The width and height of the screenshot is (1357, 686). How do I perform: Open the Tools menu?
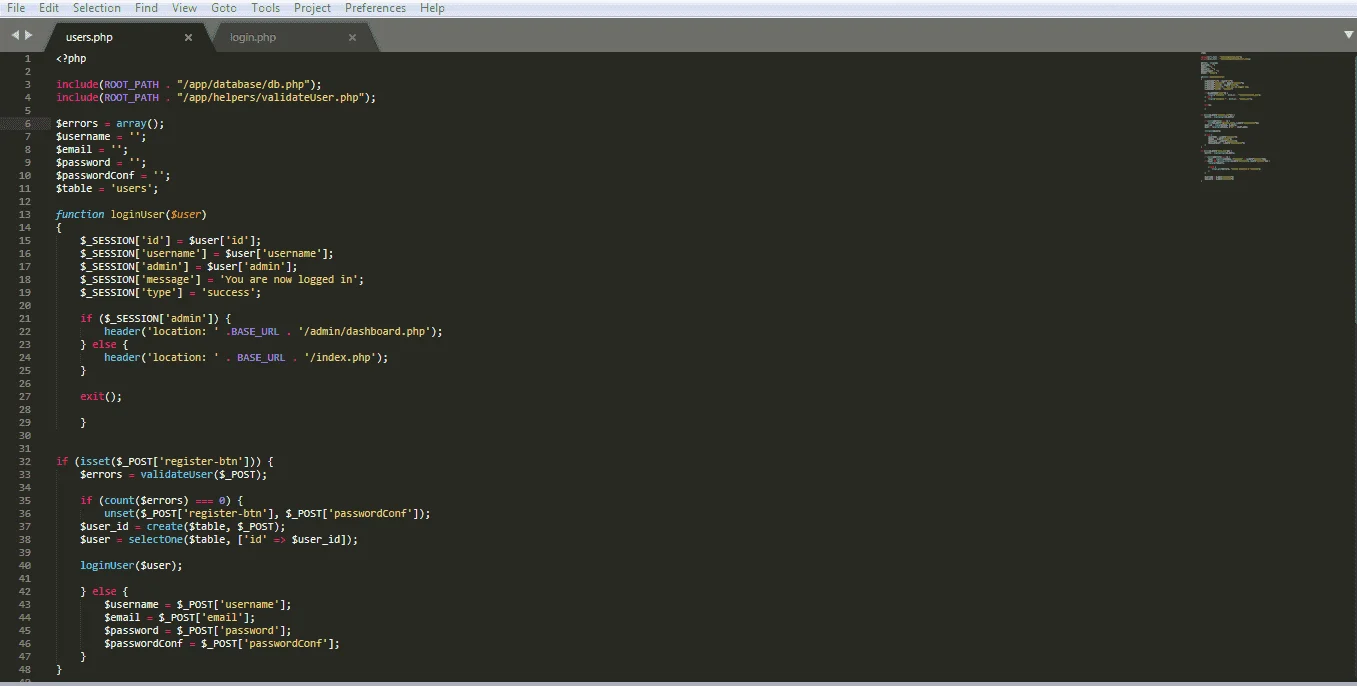tap(266, 8)
